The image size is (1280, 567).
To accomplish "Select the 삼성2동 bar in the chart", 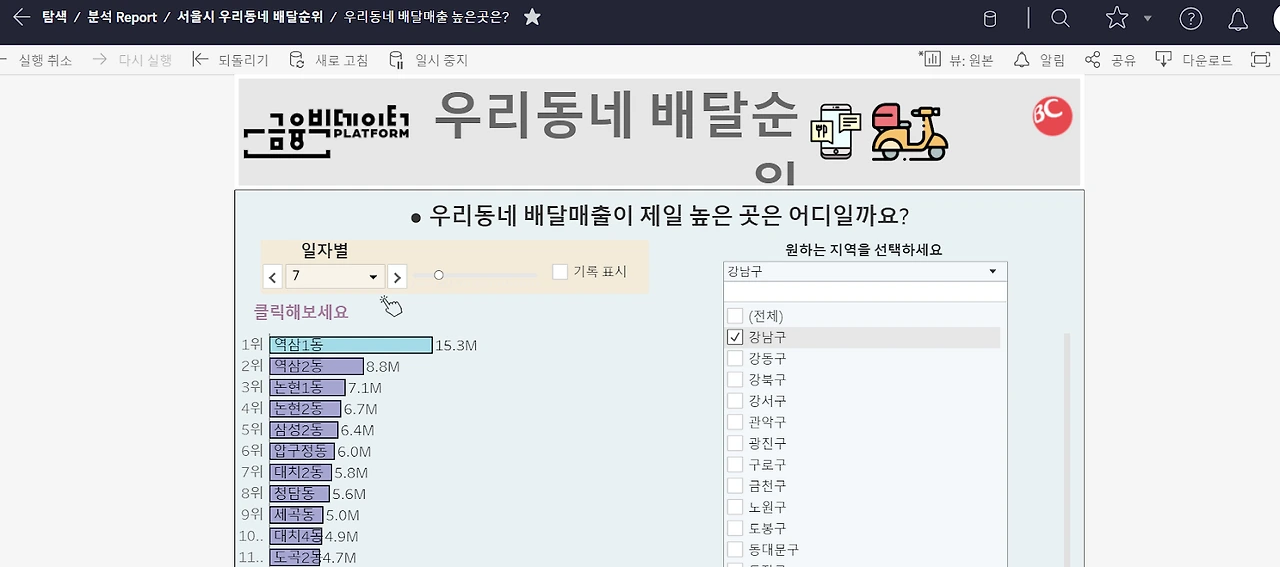I will [304, 430].
